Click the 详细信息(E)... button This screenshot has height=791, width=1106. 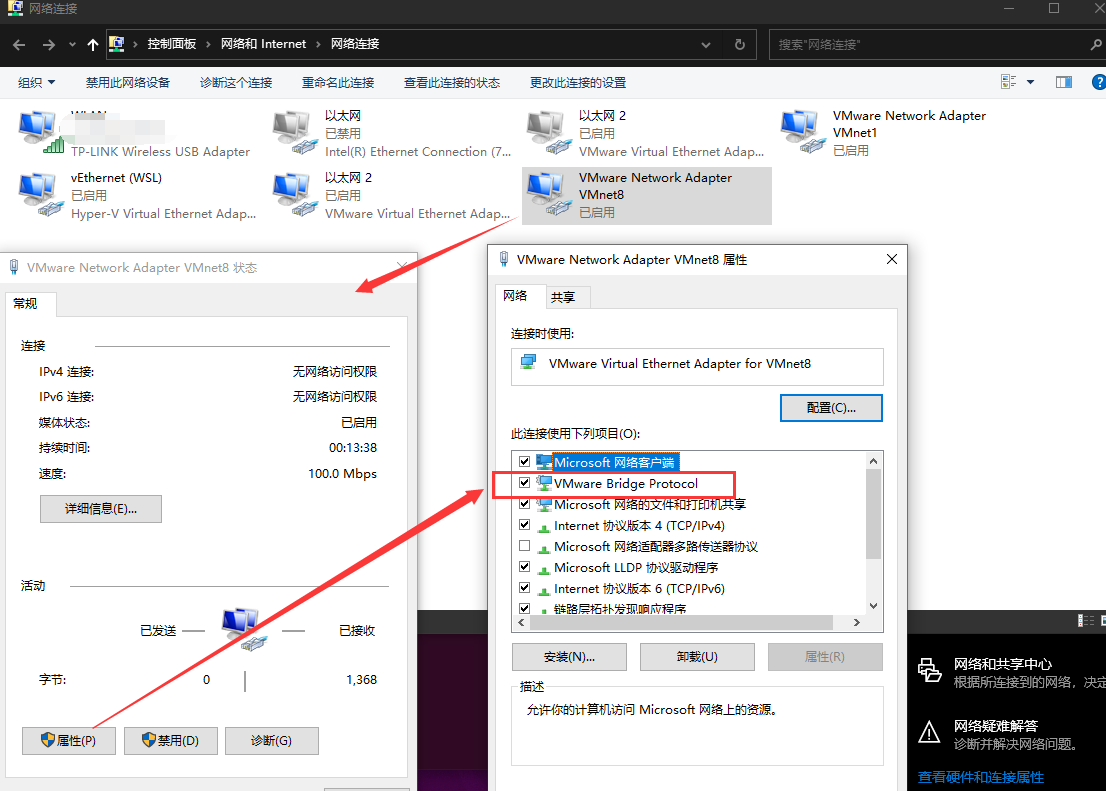[x=101, y=509]
